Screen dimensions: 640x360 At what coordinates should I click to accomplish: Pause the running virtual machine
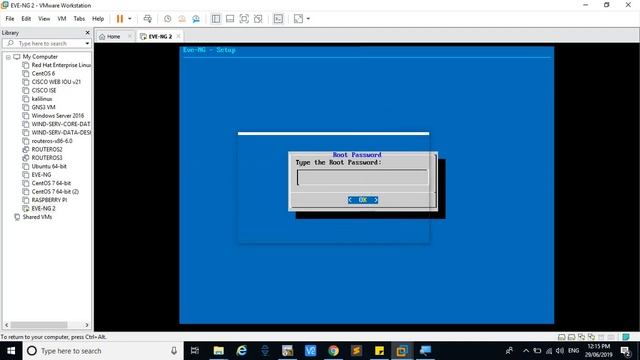(x=120, y=19)
